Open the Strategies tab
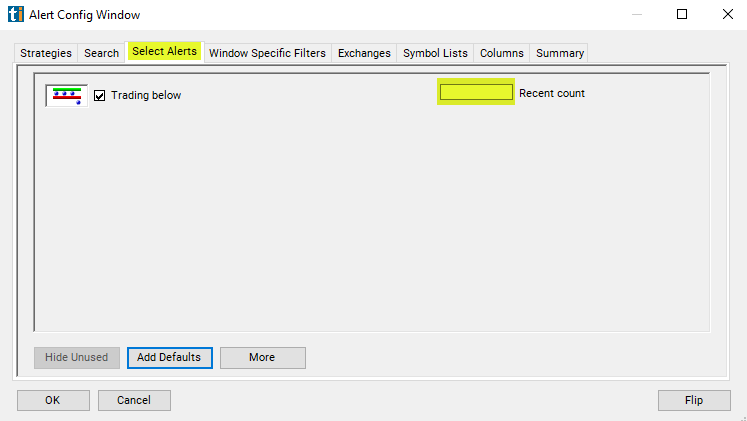 [46, 53]
